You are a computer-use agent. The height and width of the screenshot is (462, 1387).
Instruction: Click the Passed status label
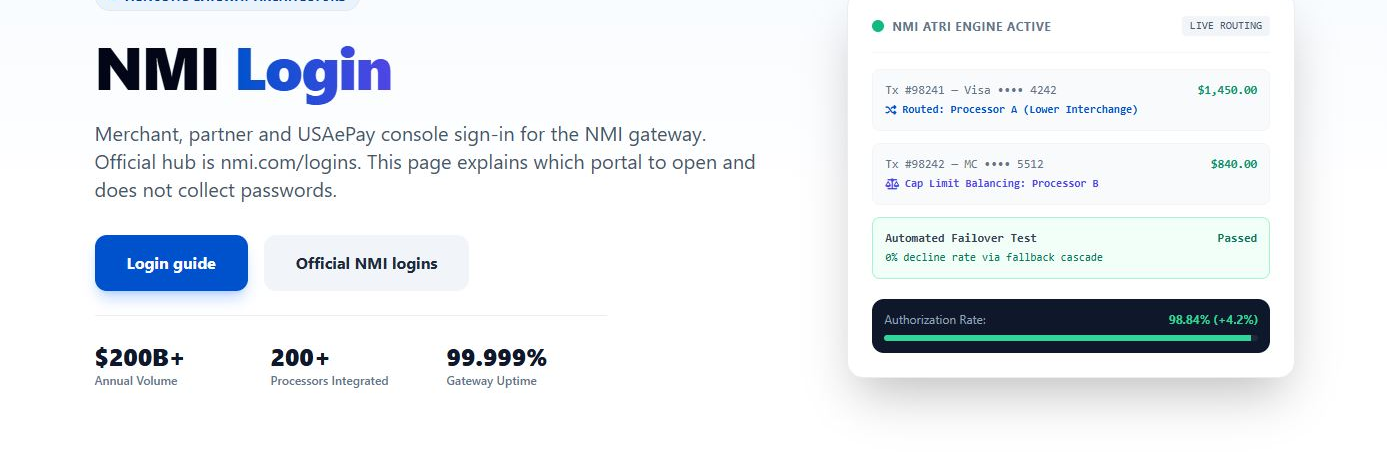[x=1237, y=238]
